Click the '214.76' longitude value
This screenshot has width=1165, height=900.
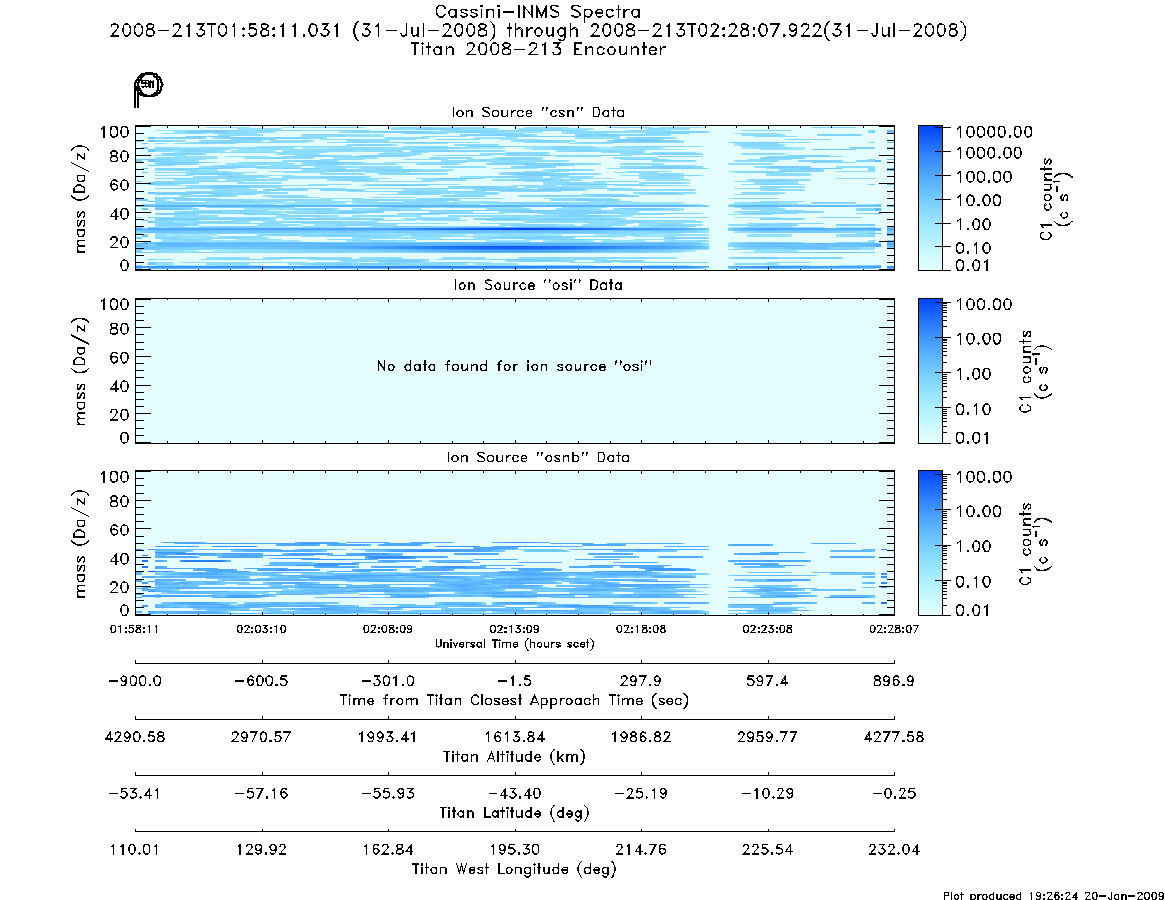pos(641,849)
